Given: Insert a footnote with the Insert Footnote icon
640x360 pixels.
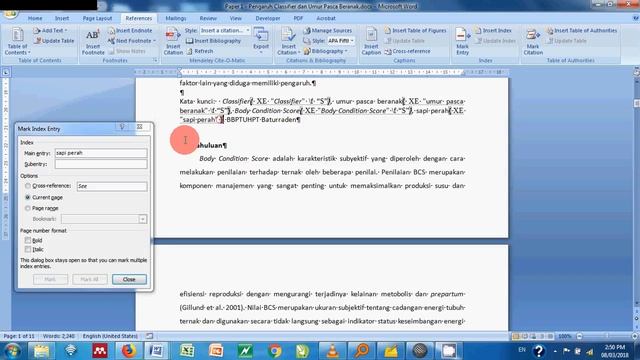Looking at the screenshot, I should (x=93, y=41).
